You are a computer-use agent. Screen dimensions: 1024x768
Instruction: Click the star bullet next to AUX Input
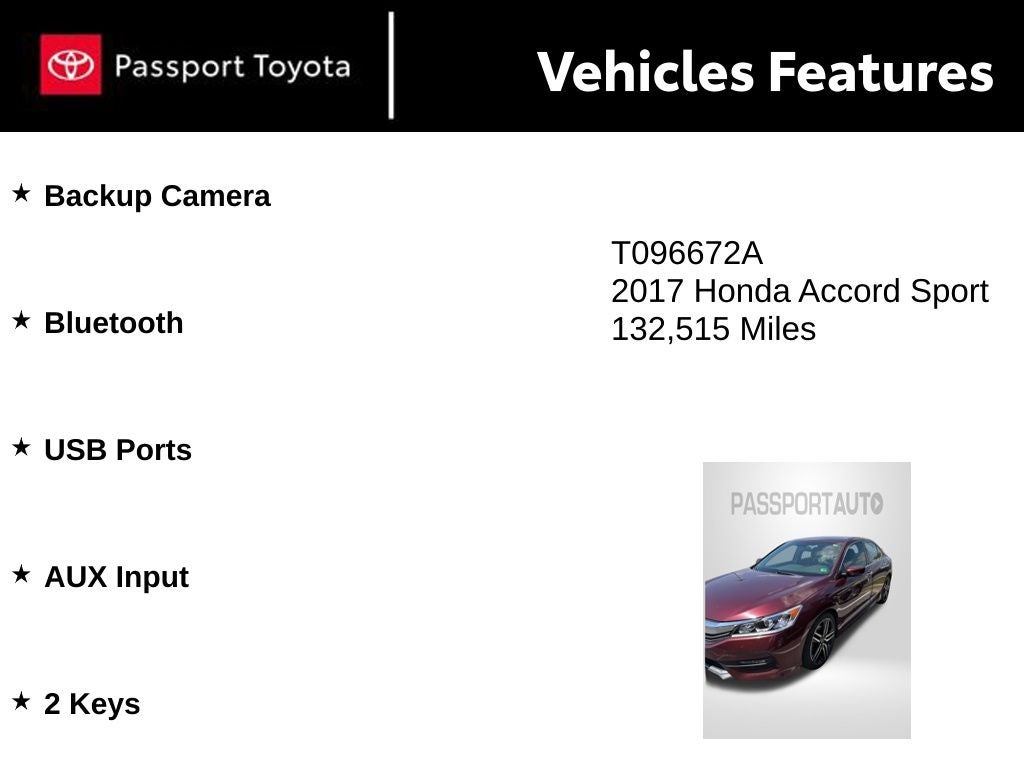click(x=21, y=575)
